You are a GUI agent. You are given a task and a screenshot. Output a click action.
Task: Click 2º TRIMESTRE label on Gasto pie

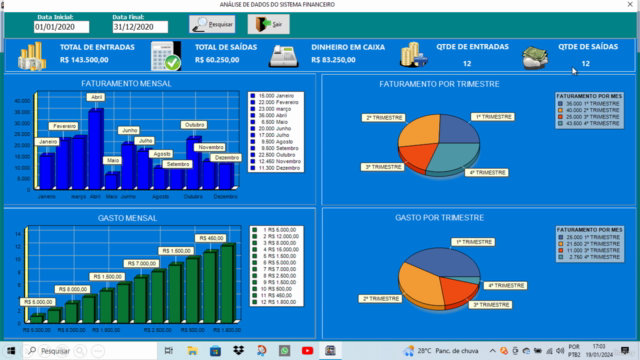click(x=380, y=299)
